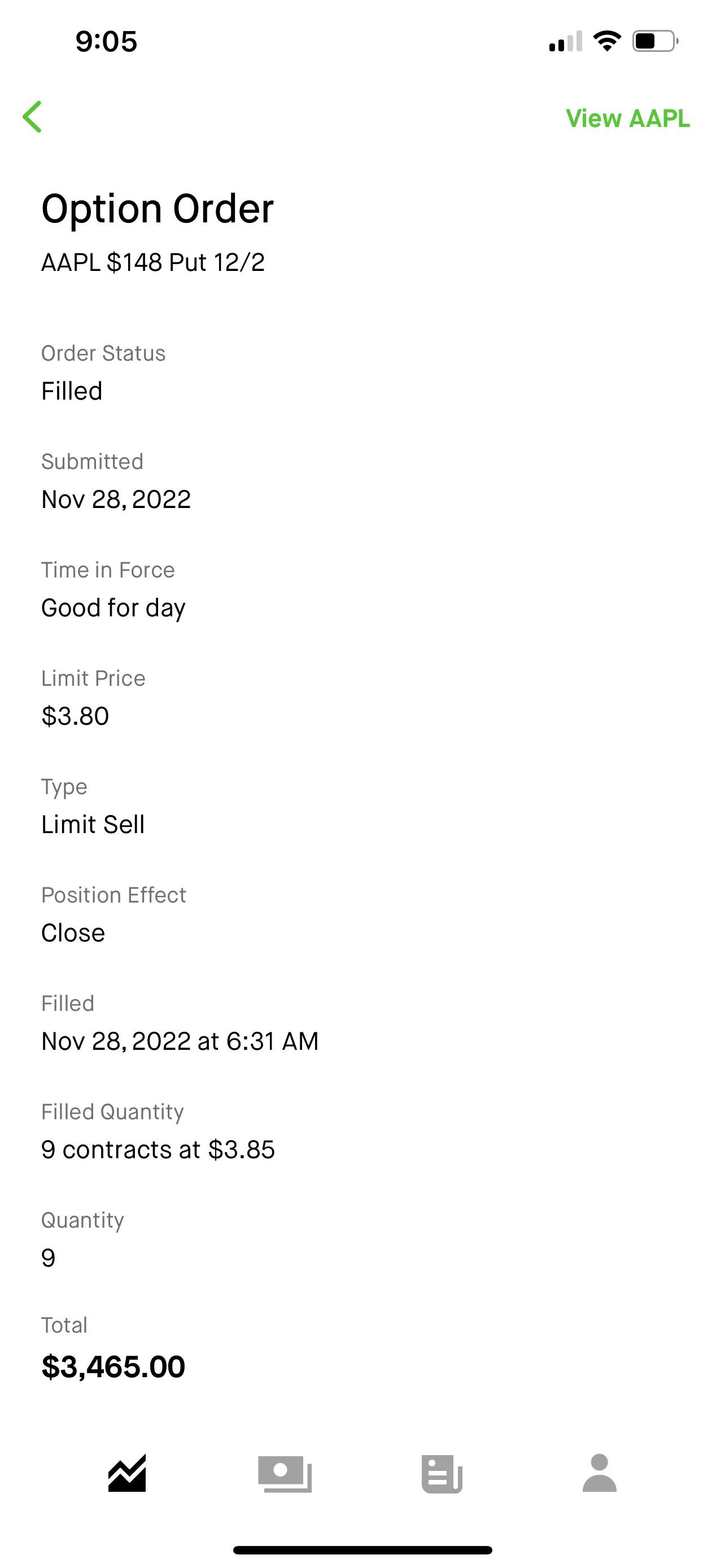
Task: Tap the $3,465.00 total amount
Action: (x=113, y=1366)
